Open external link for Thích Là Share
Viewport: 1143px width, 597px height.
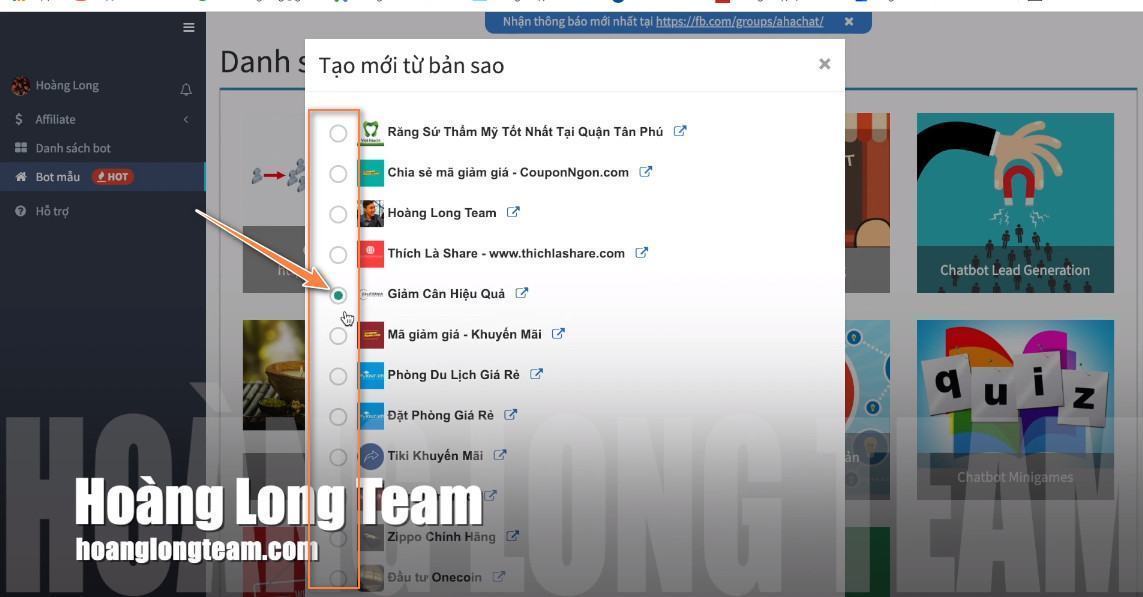click(641, 253)
